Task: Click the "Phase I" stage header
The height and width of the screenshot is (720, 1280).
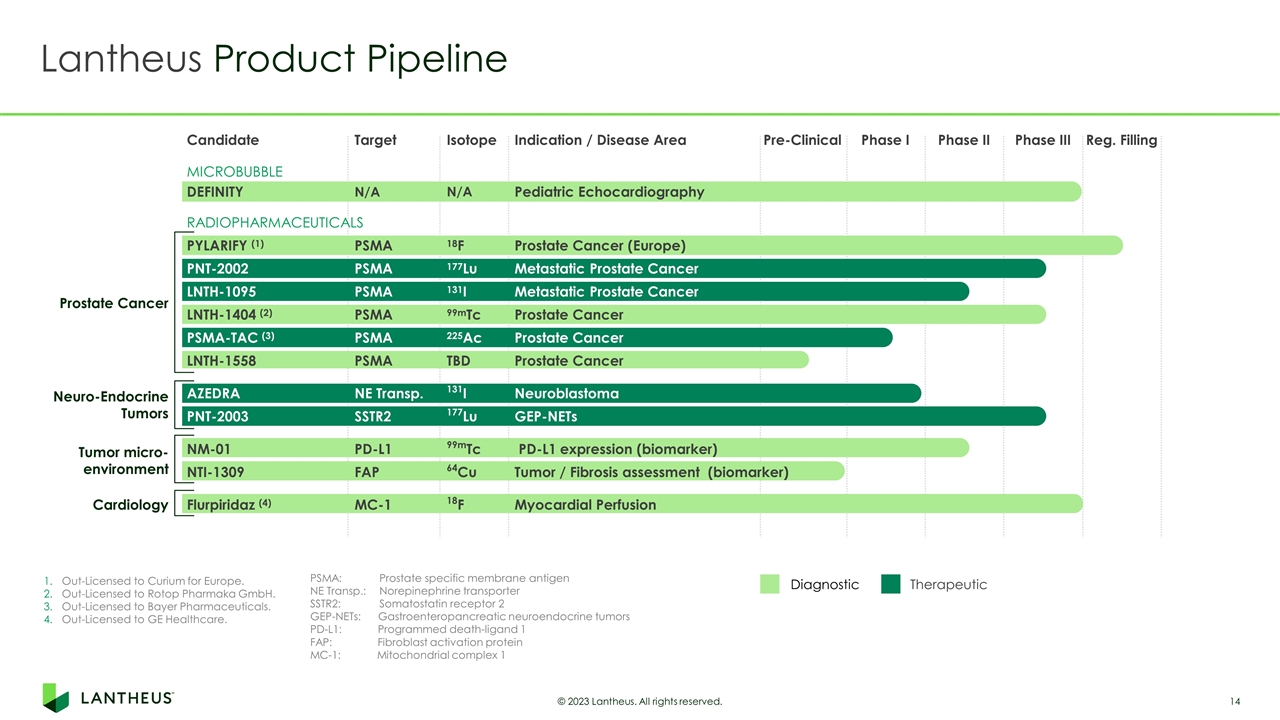Action: (885, 140)
